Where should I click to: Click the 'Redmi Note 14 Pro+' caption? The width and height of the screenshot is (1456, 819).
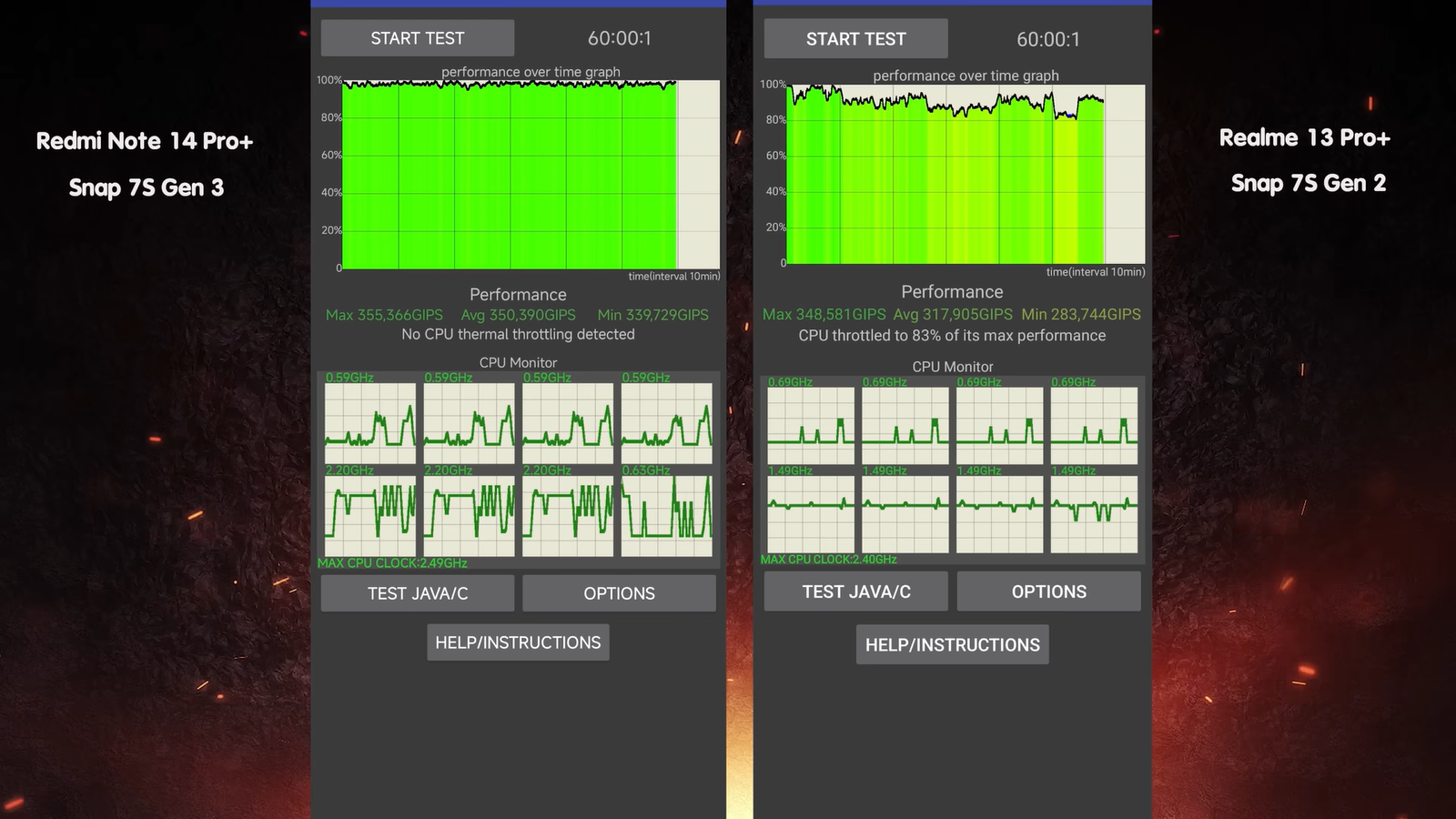(145, 141)
